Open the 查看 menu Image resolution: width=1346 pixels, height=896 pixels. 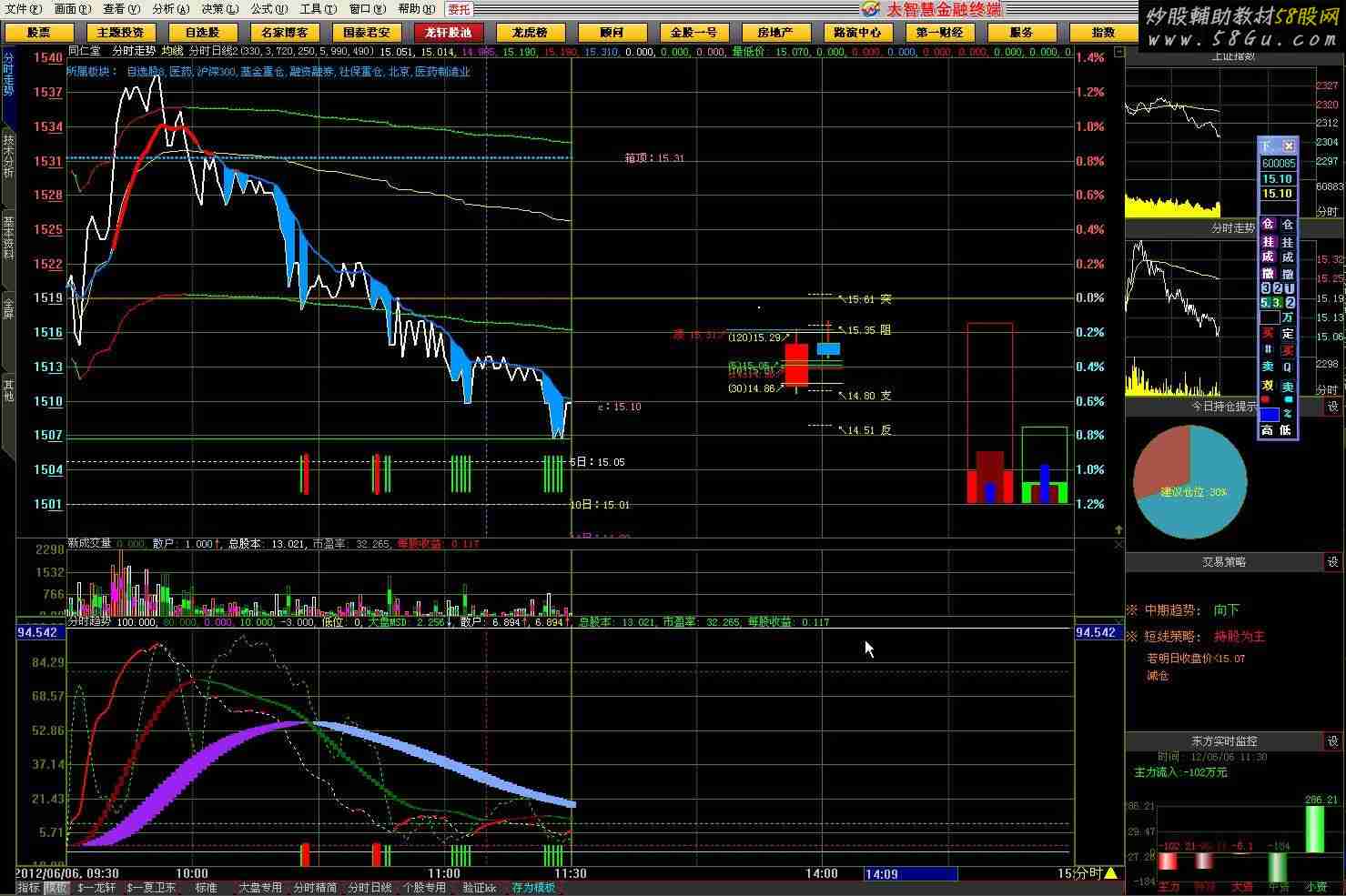[121, 8]
